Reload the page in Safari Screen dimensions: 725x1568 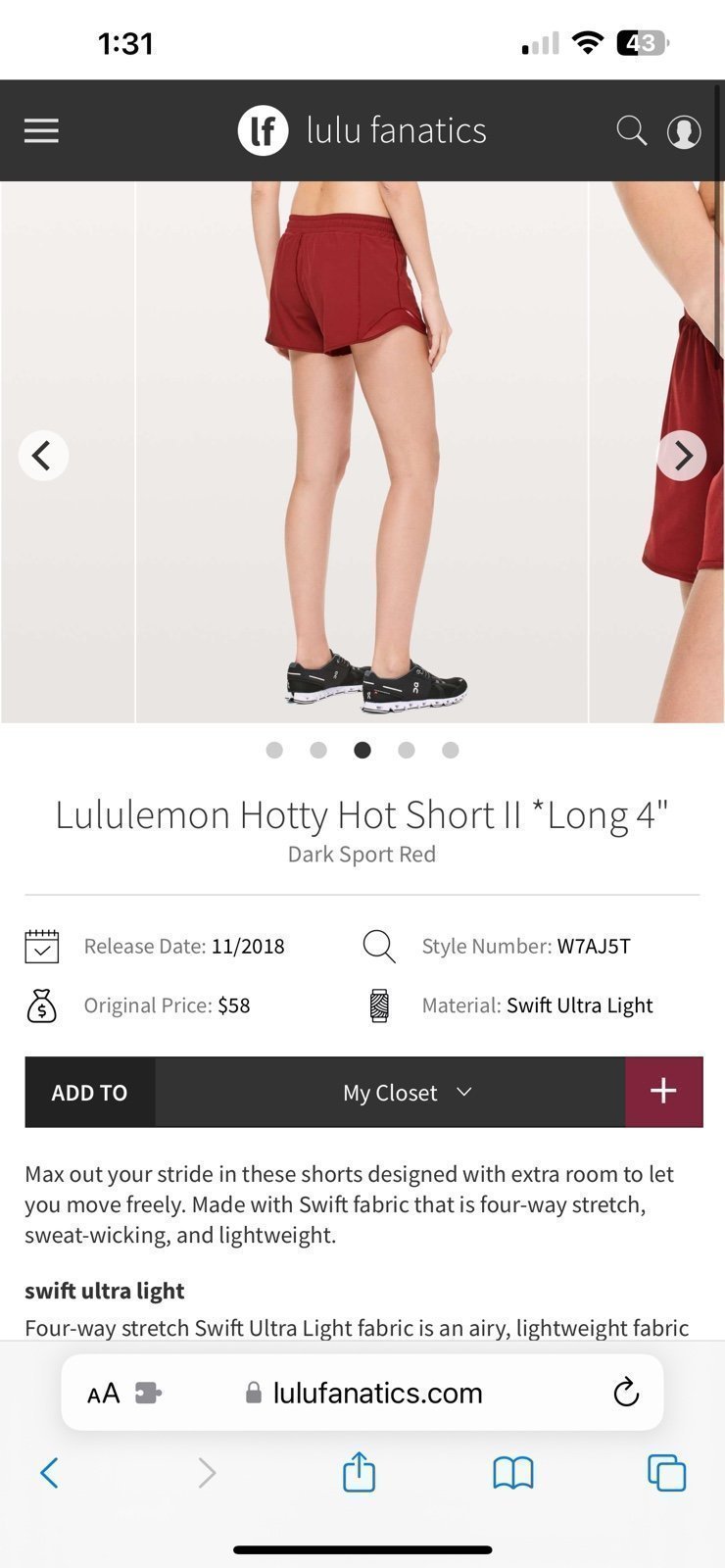click(625, 1393)
